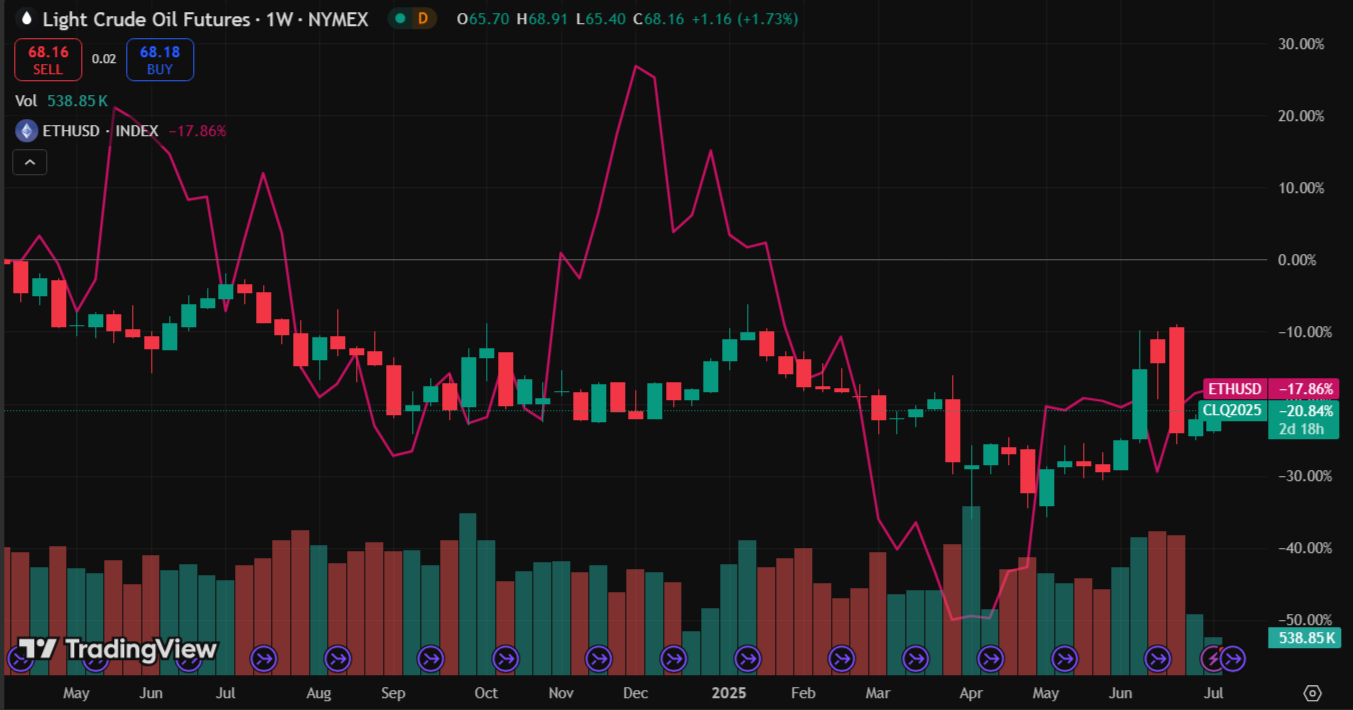Click the Vol 538.85K legend entry
Image resolution: width=1353 pixels, height=710 pixels.
(x=62, y=101)
